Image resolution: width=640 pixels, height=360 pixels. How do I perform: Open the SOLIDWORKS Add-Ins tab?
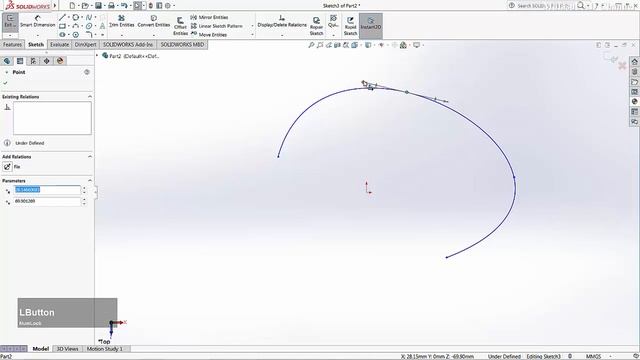pyautogui.click(x=128, y=44)
